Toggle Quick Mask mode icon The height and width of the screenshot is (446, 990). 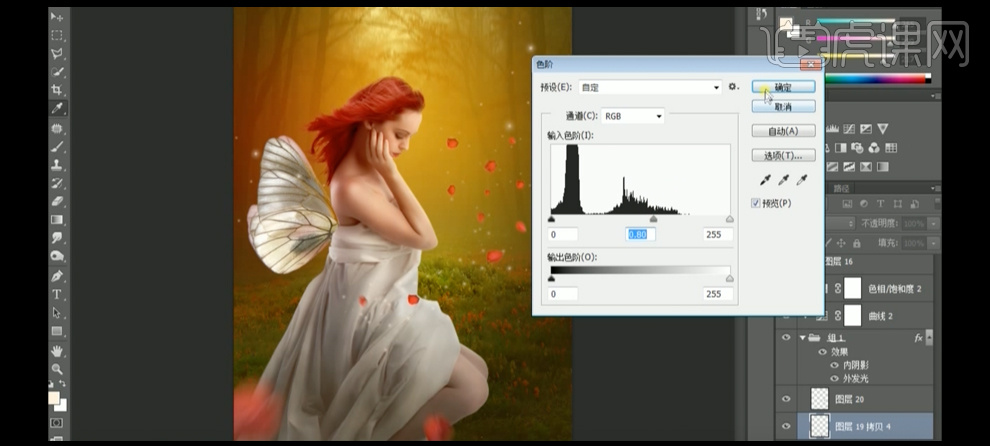(x=57, y=423)
